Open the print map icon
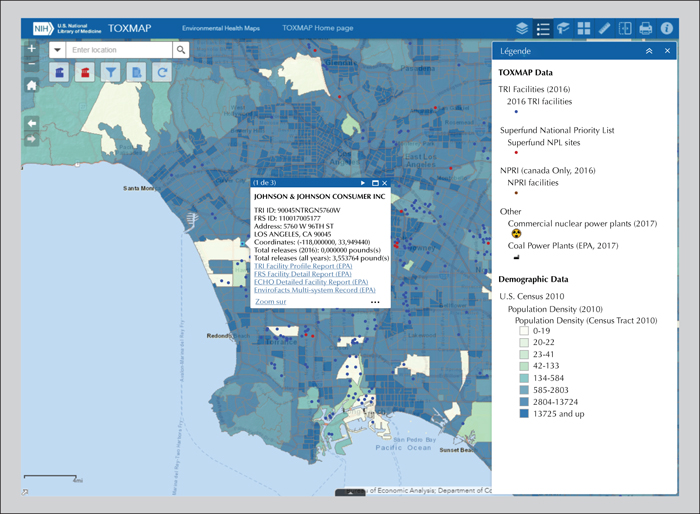This screenshot has width=700, height=514. point(646,28)
